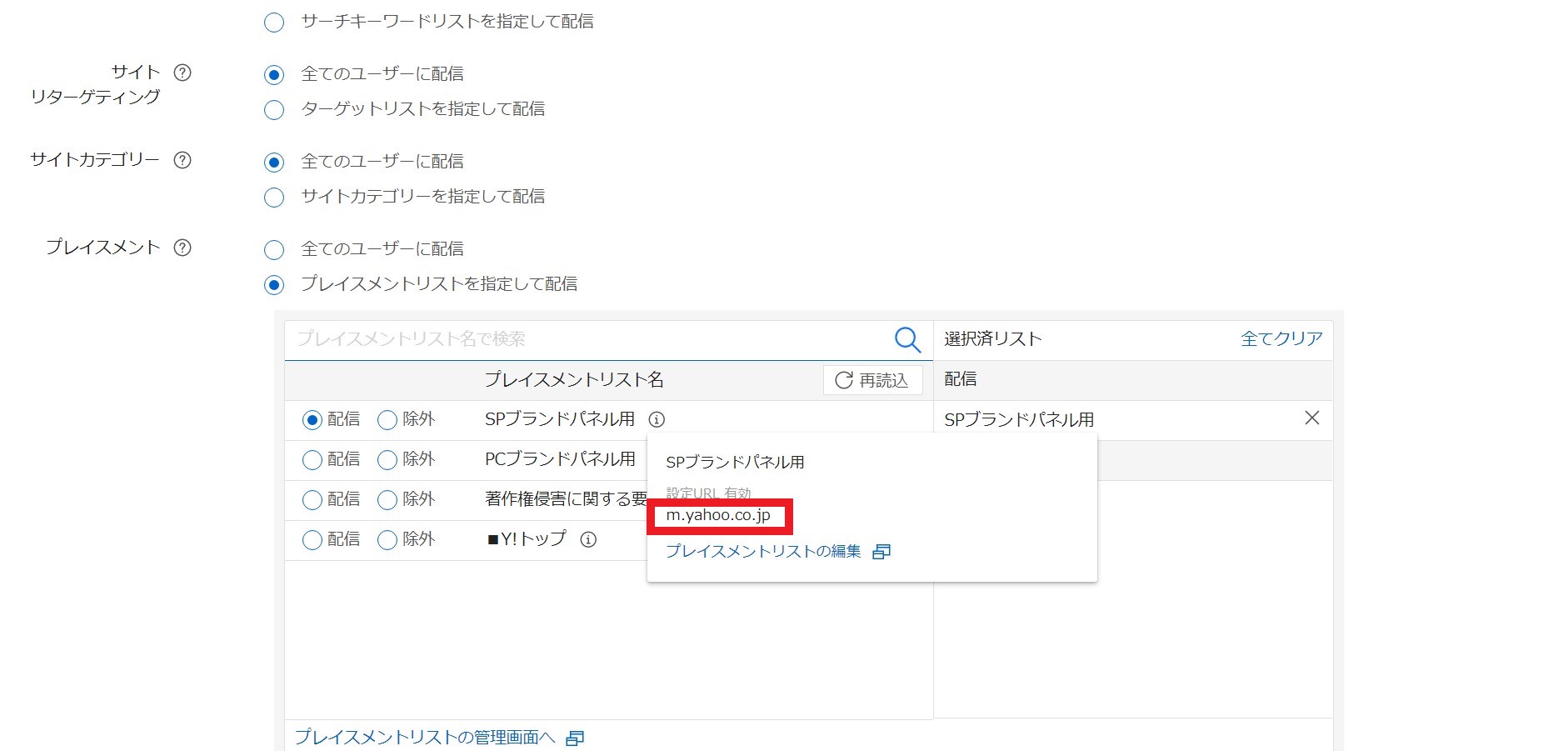The height and width of the screenshot is (751, 1568).
Task: Click SPブランドパネル用 in selected list
Action: (1019, 420)
